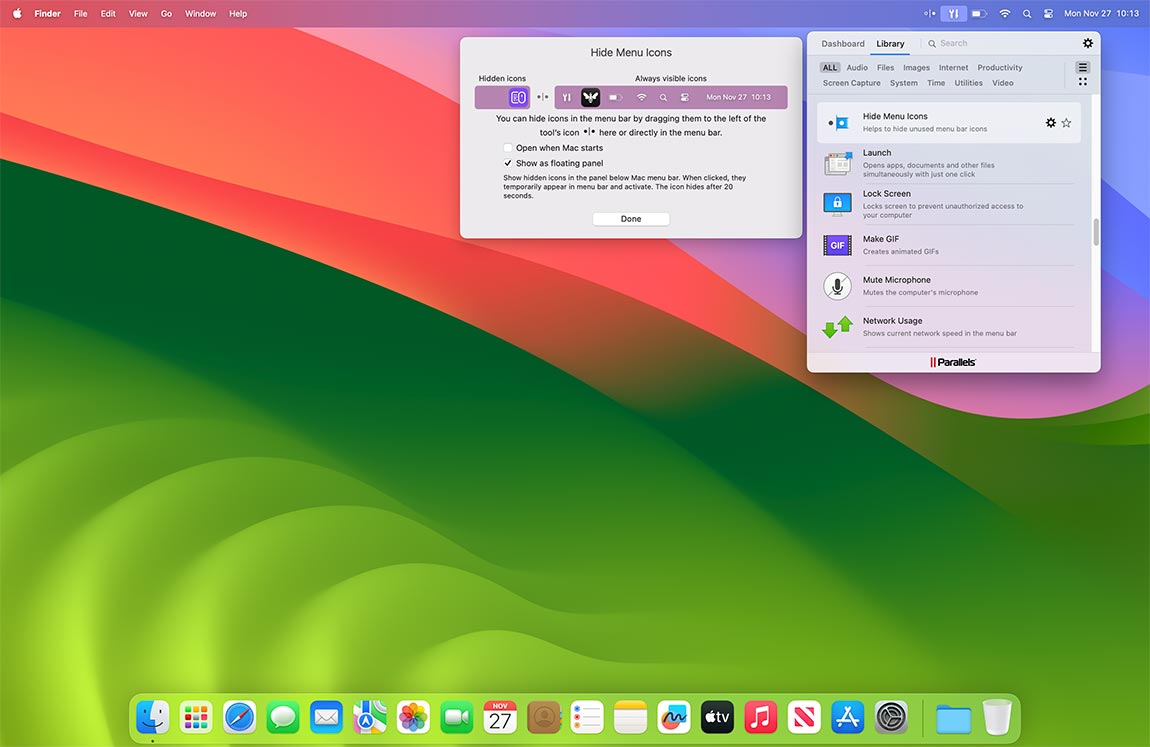Enable Open when Mac starts
Image resolution: width=1150 pixels, height=747 pixels.
click(x=508, y=147)
